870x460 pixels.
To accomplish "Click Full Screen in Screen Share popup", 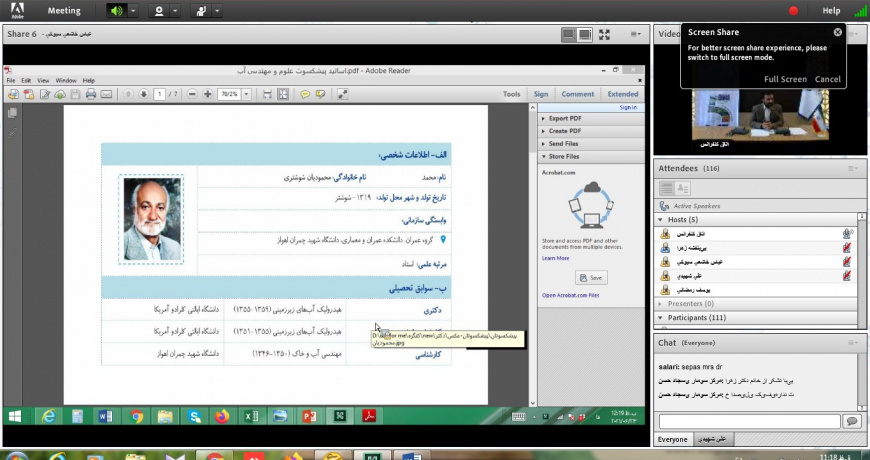I will point(785,79).
